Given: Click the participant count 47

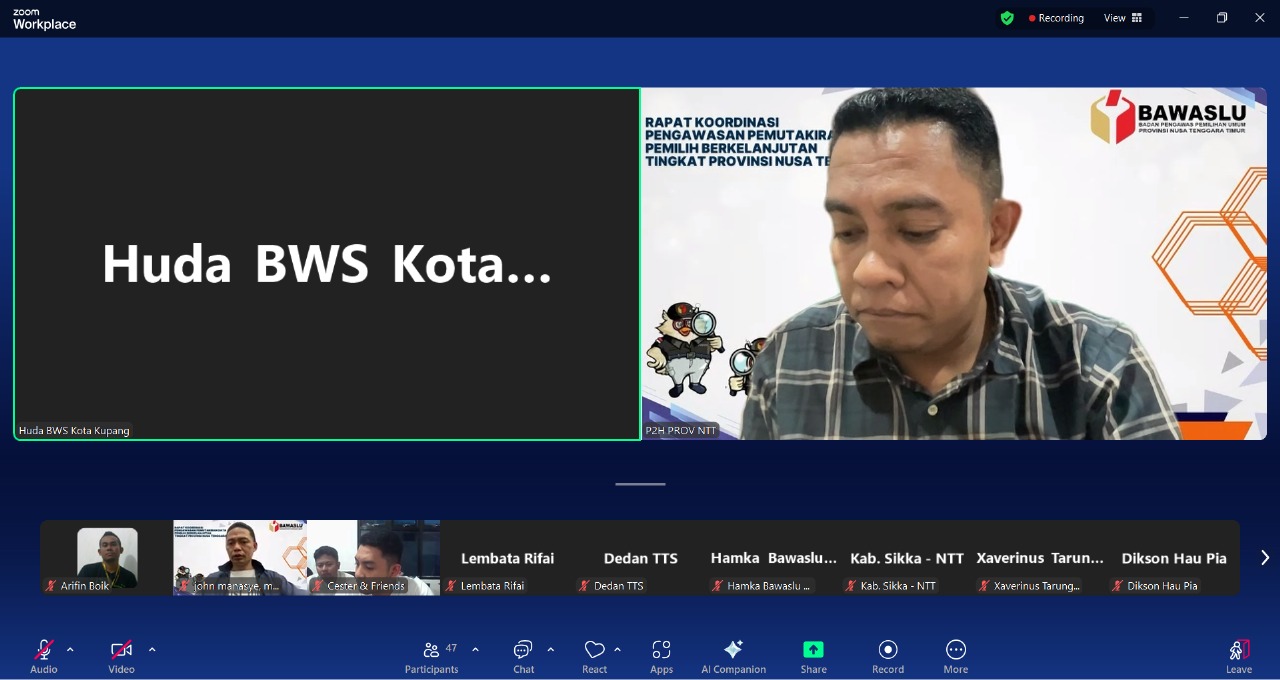Looking at the screenshot, I should pyautogui.click(x=451, y=648).
